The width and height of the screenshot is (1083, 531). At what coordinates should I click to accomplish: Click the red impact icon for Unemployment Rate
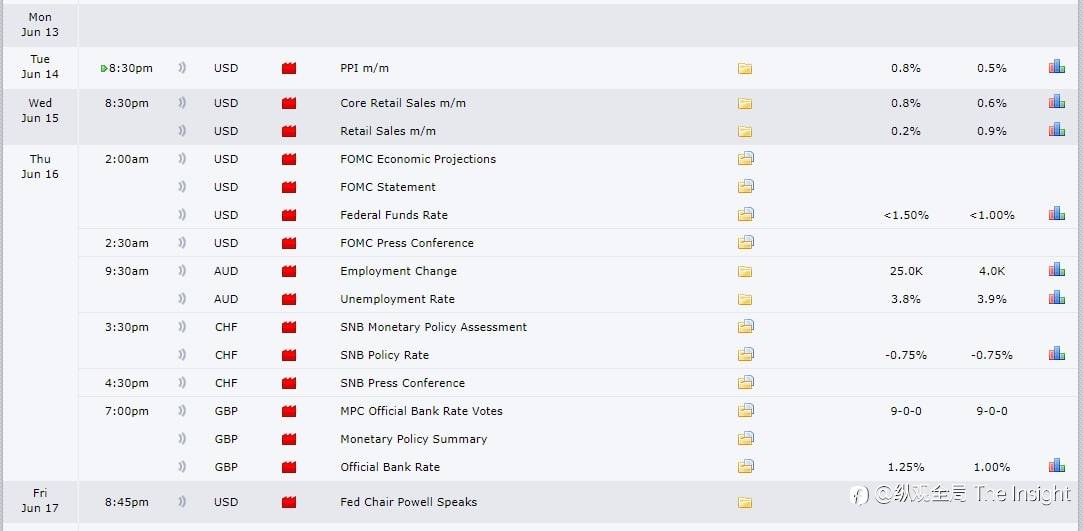point(290,299)
